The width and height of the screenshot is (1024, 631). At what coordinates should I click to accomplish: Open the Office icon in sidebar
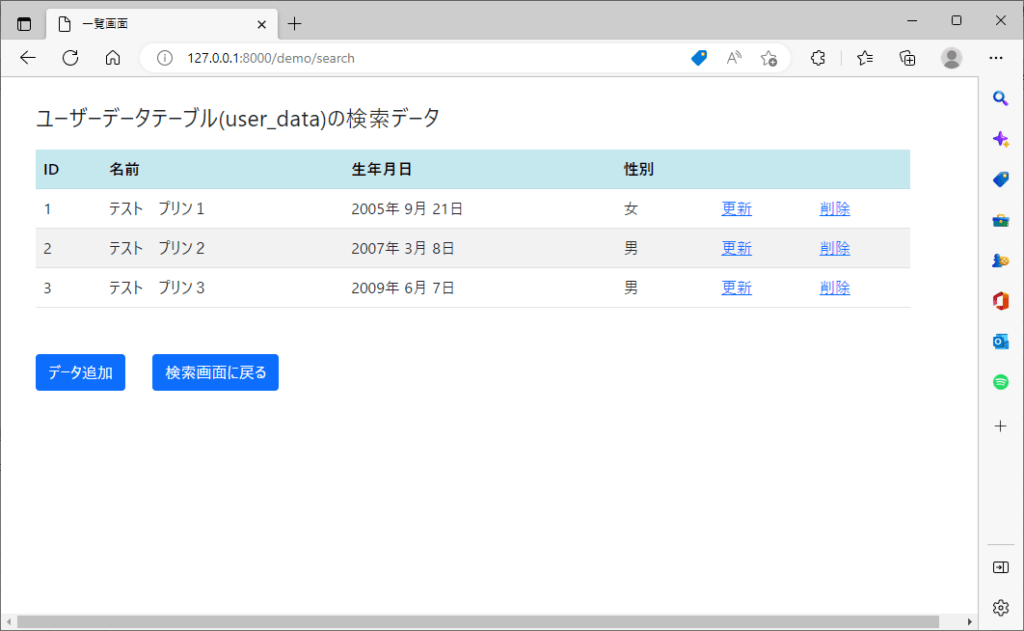(1000, 300)
